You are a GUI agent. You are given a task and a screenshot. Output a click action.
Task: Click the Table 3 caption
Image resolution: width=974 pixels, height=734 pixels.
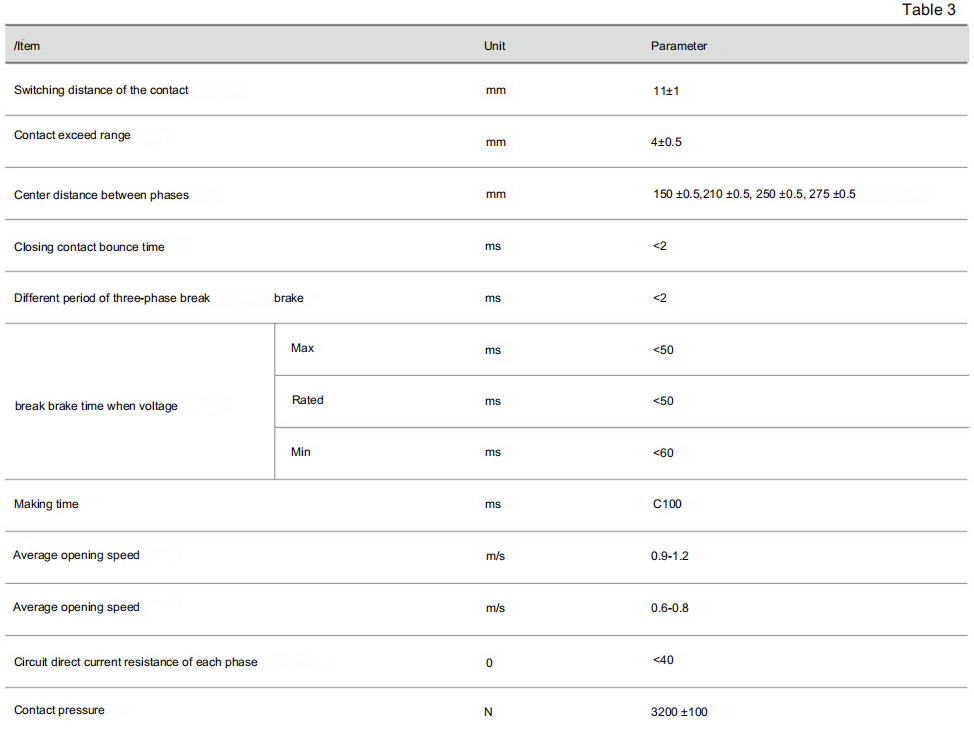click(x=929, y=10)
